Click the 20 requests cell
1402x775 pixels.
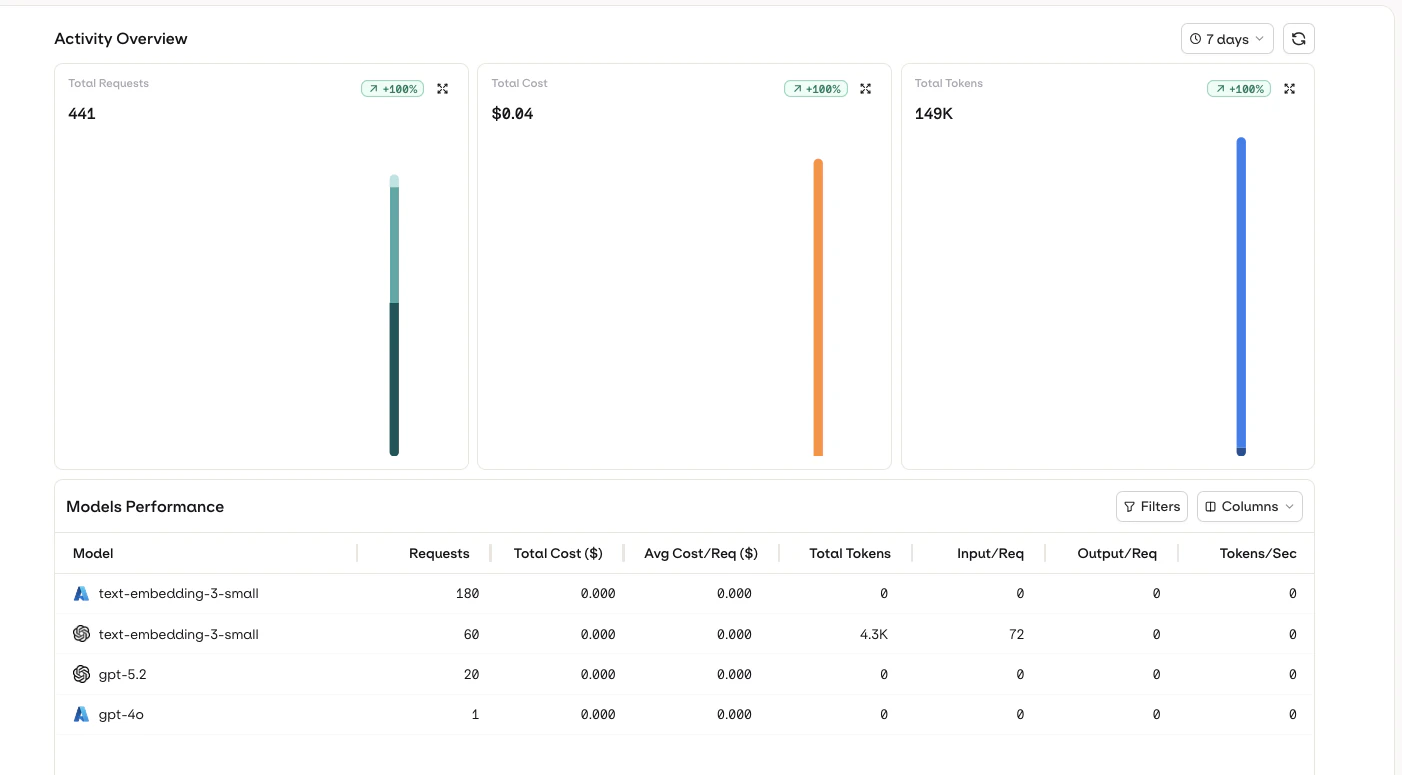(x=471, y=675)
